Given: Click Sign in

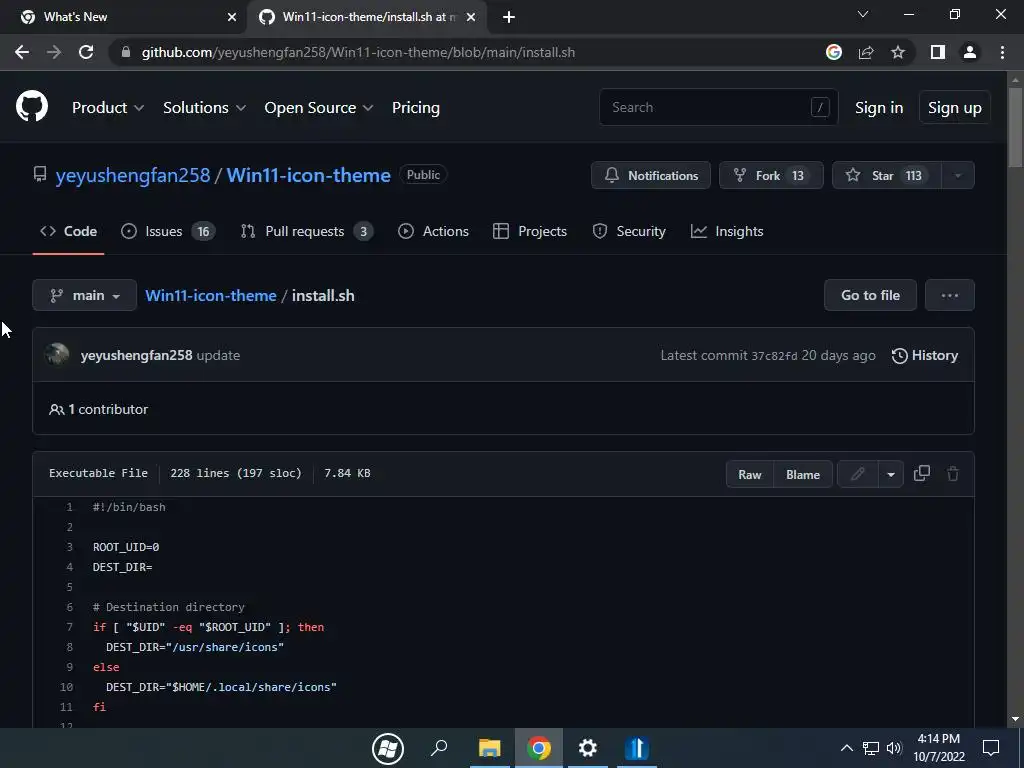Looking at the screenshot, I should click(879, 108).
